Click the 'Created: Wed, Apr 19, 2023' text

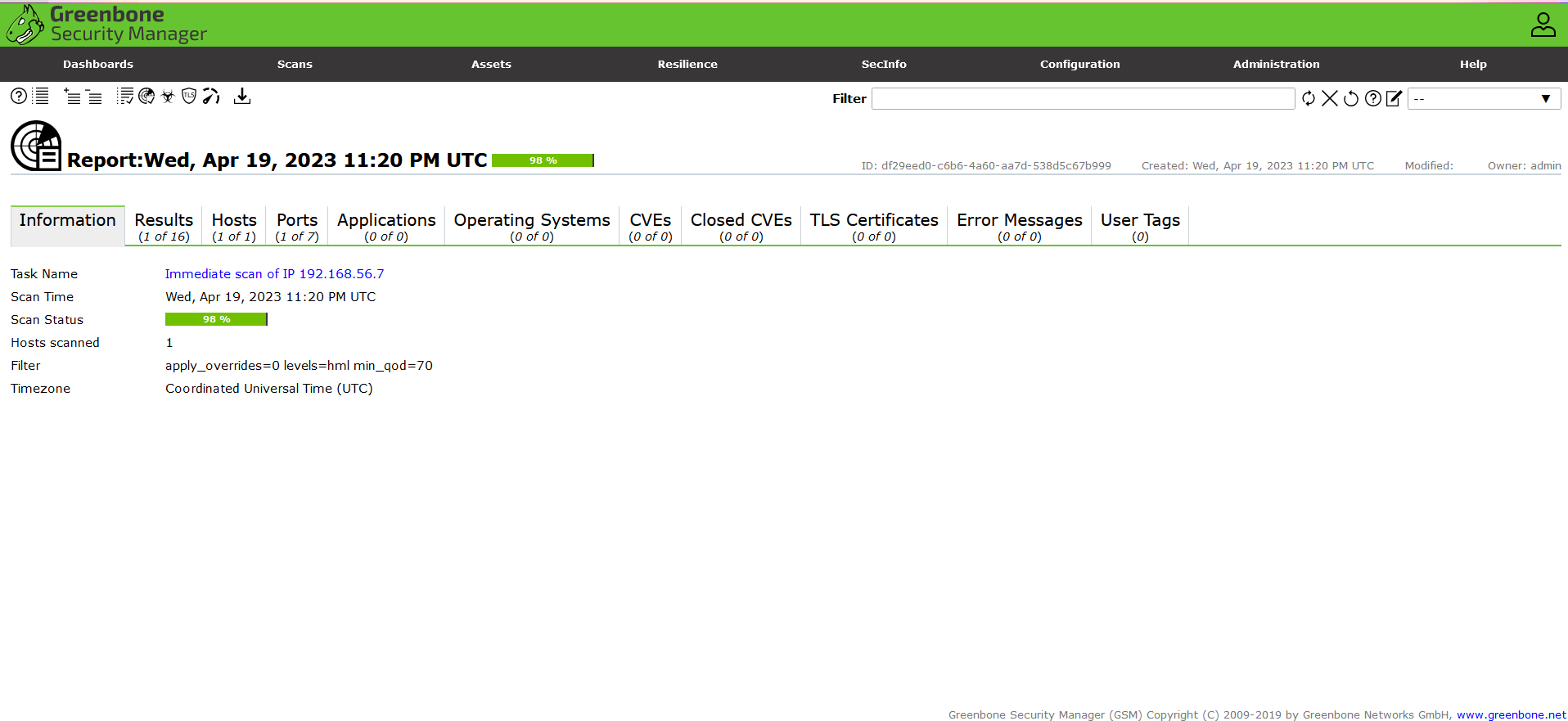[1258, 165]
